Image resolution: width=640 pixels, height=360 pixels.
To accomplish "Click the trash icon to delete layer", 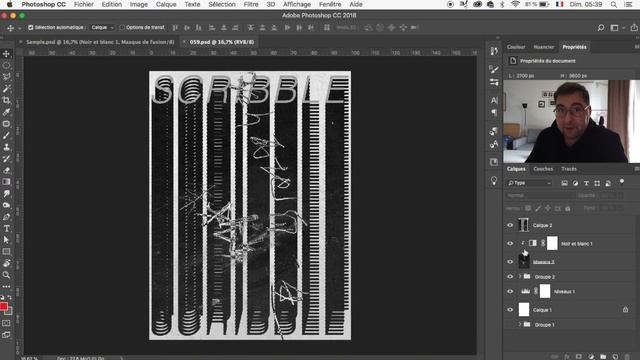I will [x=627, y=357].
